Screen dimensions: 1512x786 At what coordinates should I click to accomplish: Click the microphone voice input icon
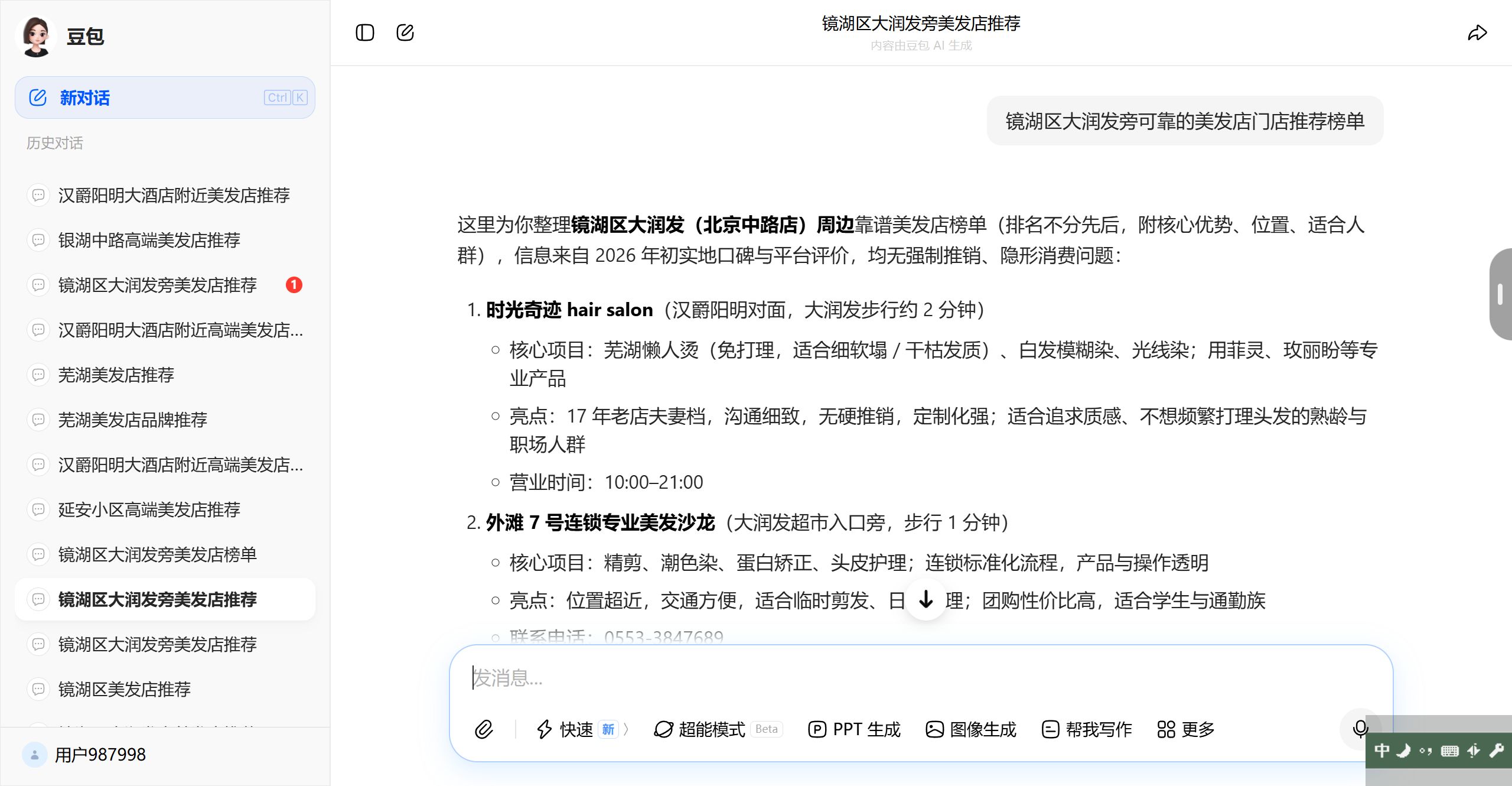coord(1360,729)
